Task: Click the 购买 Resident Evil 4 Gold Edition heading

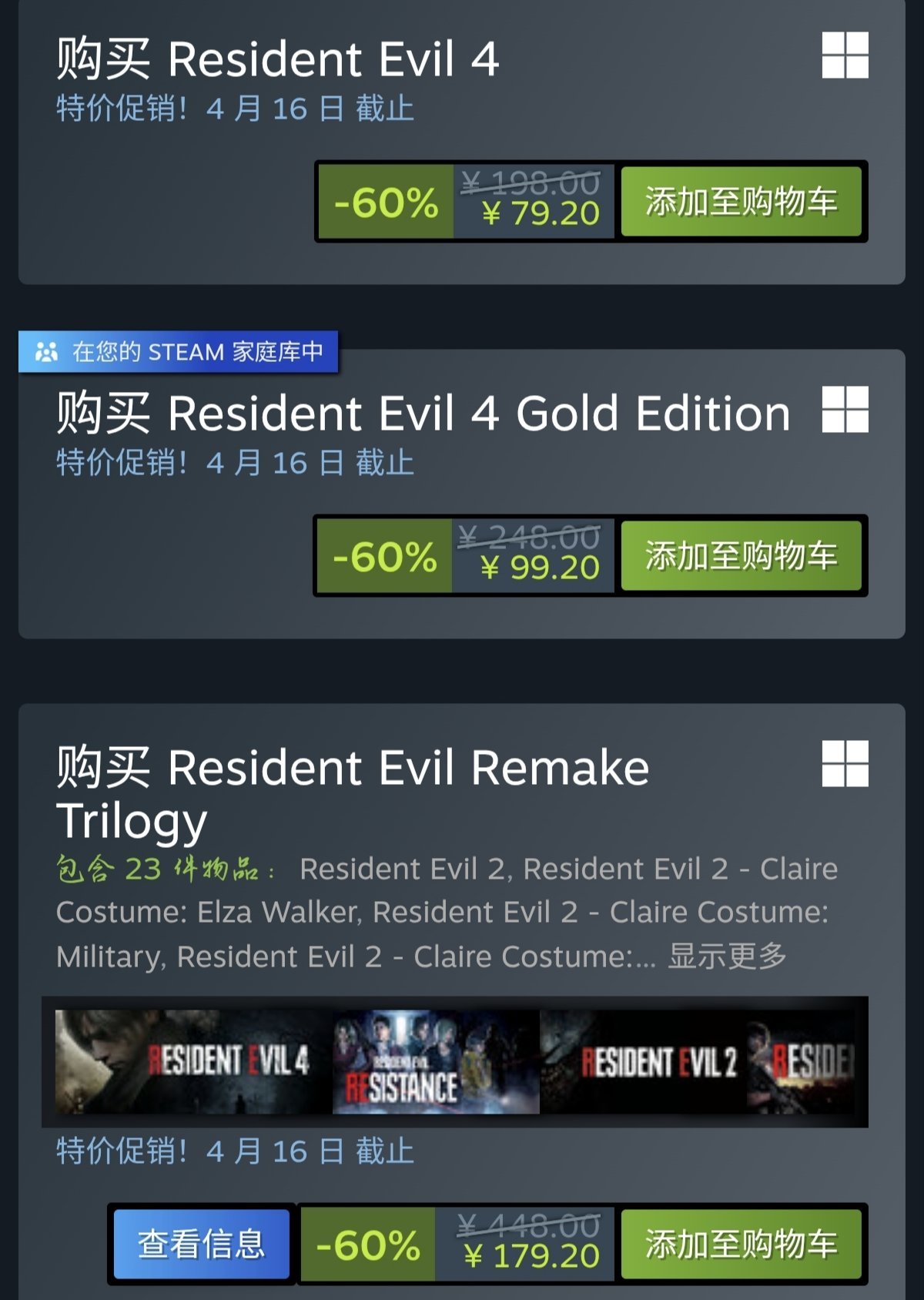Action: point(423,414)
